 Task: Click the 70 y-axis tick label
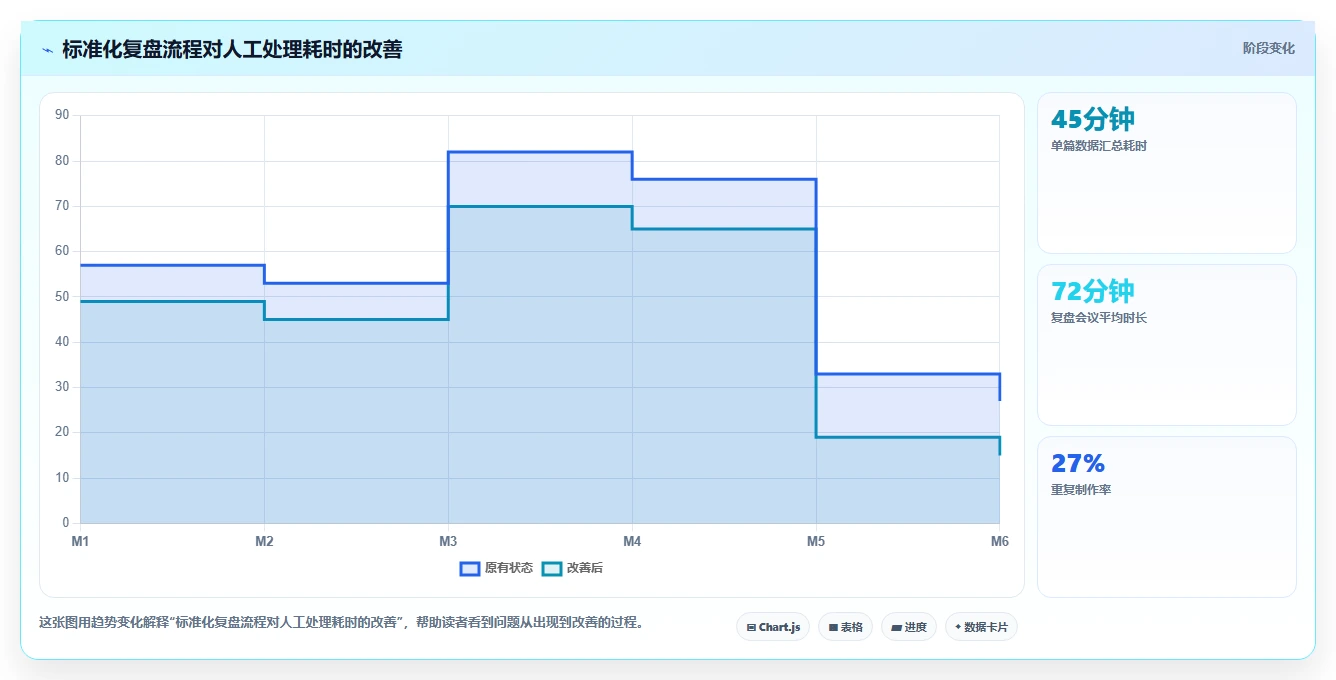click(62, 206)
